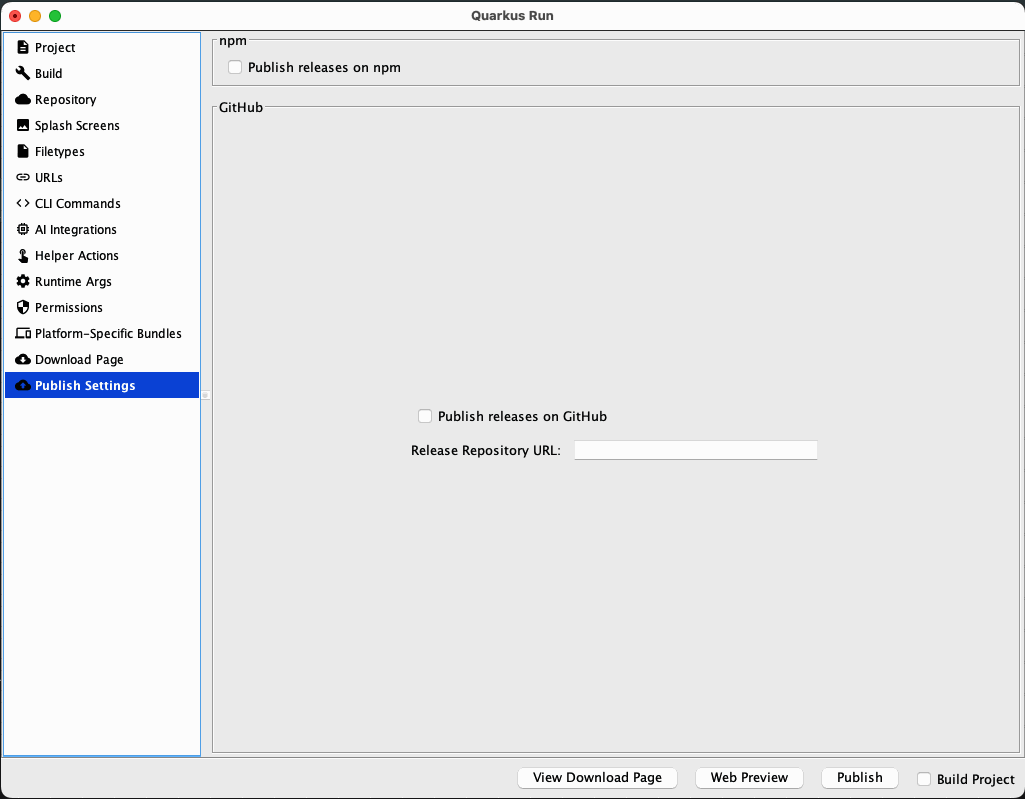Click the CLI Commands angle-brackets icon
Screen dimensions: 1025x799
23,203
